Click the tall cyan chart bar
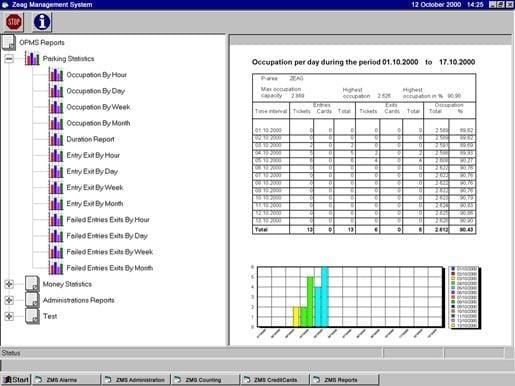515x386 pixels. (325, 296)
